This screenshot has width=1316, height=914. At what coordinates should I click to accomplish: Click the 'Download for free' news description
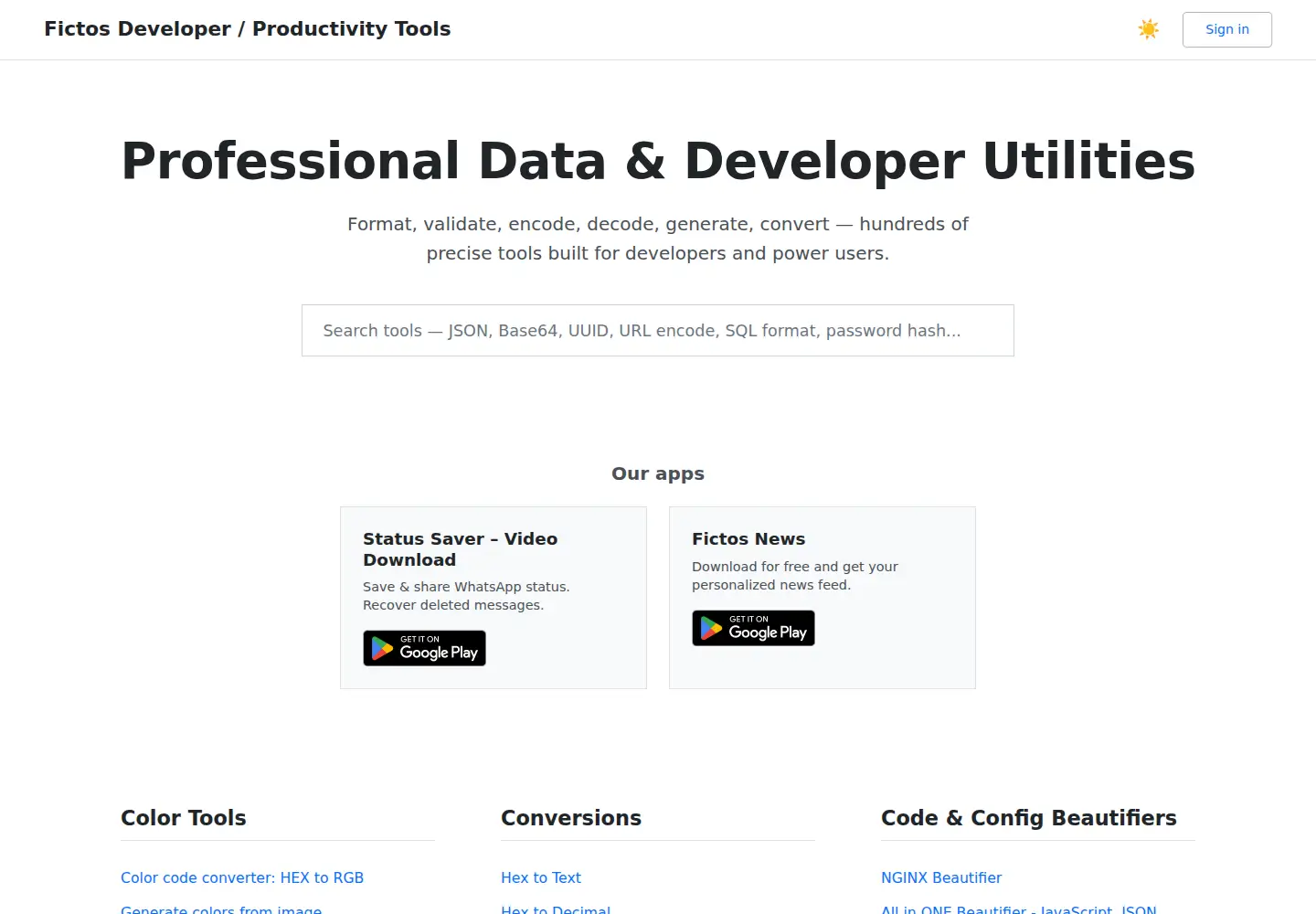(x=795, y=576)
